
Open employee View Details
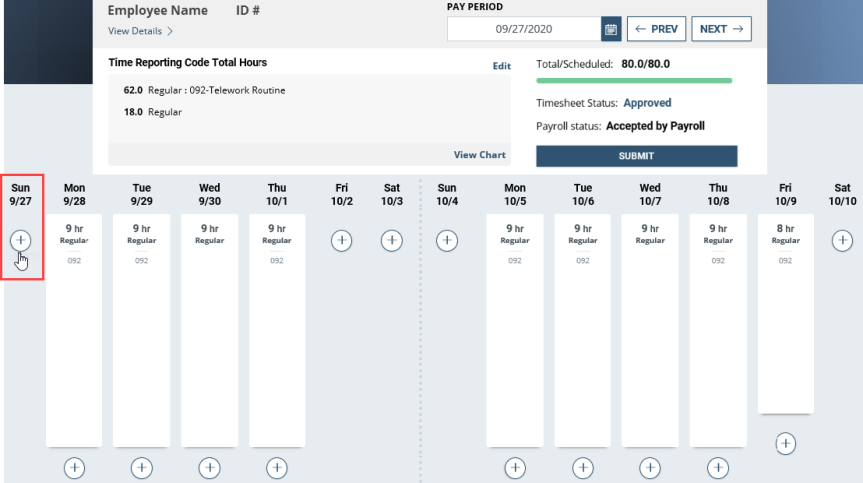click(140, 31)
